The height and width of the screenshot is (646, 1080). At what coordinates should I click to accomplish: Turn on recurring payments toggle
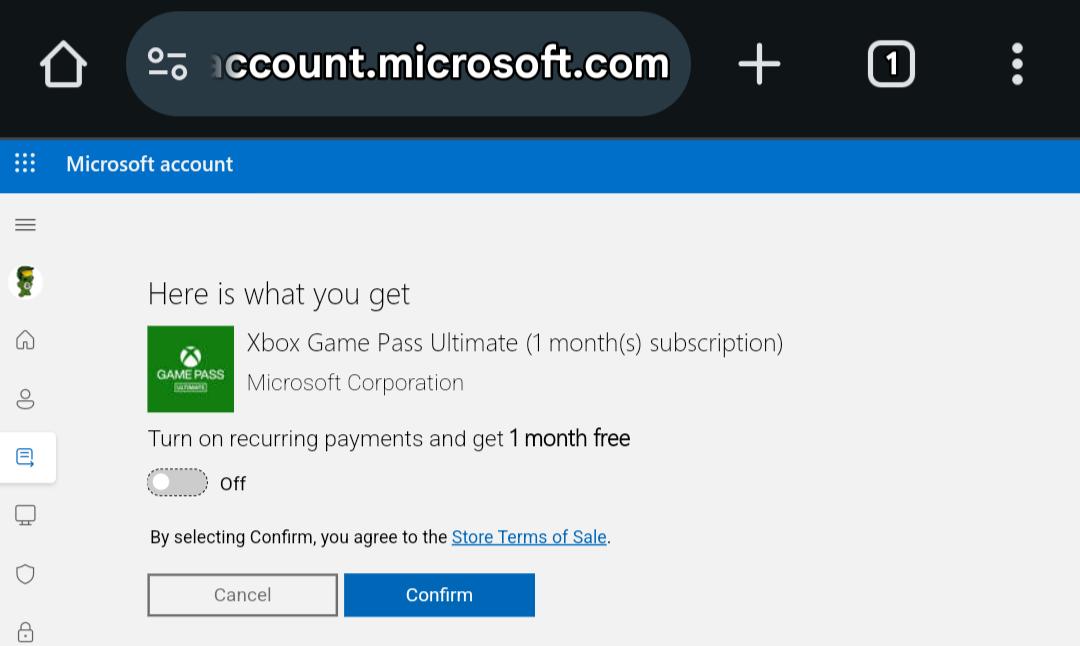pos(177,482)
